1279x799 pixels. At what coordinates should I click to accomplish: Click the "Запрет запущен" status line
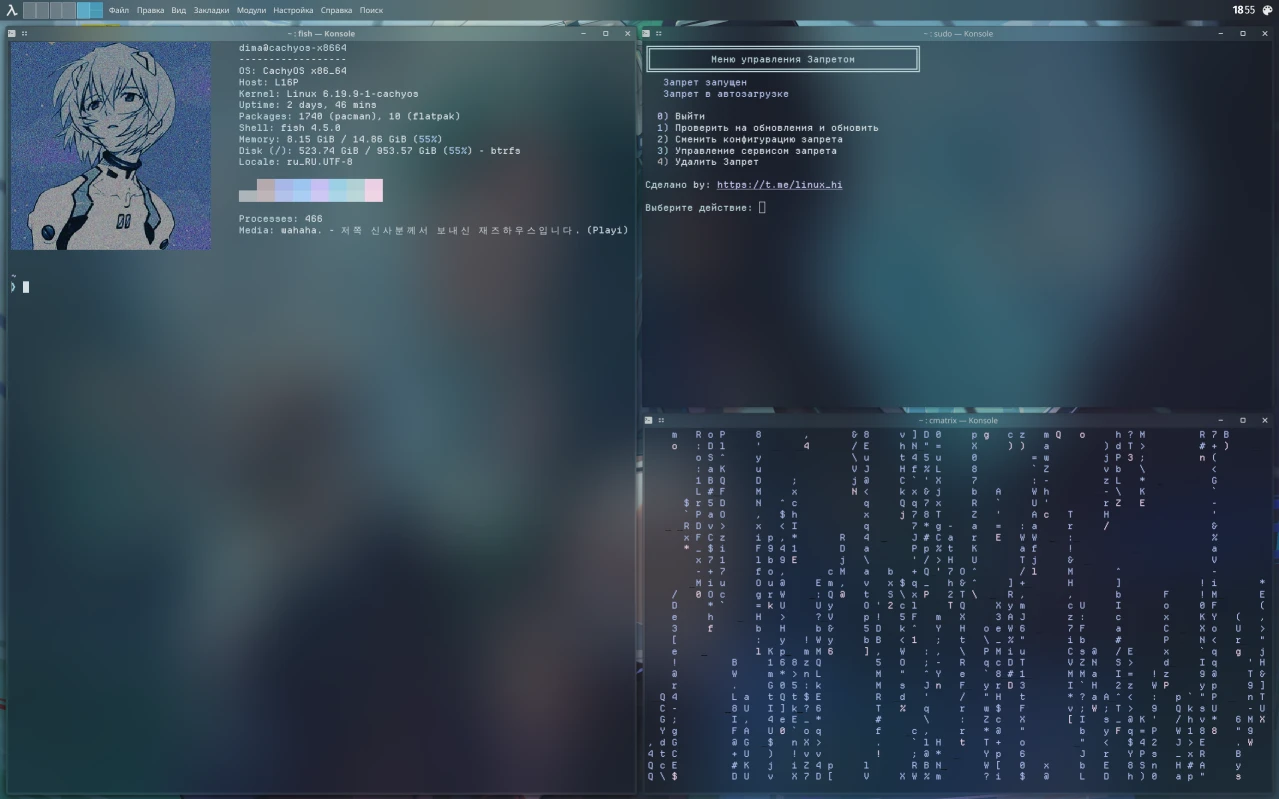pos(705,82)
